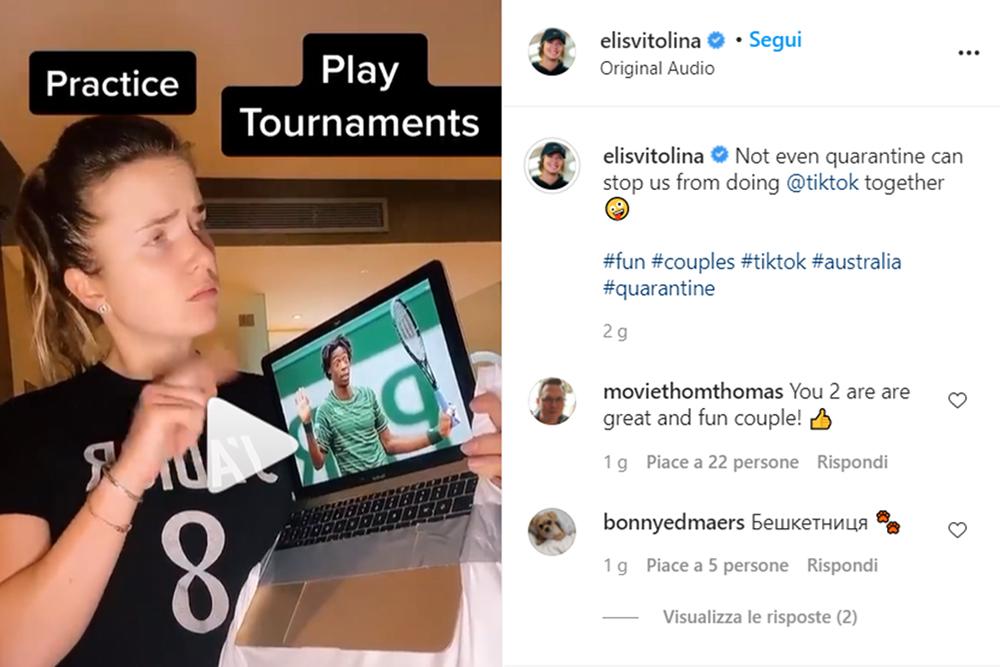
Task: Open the #quarantine hashtag
Action: tap(659, 288)
